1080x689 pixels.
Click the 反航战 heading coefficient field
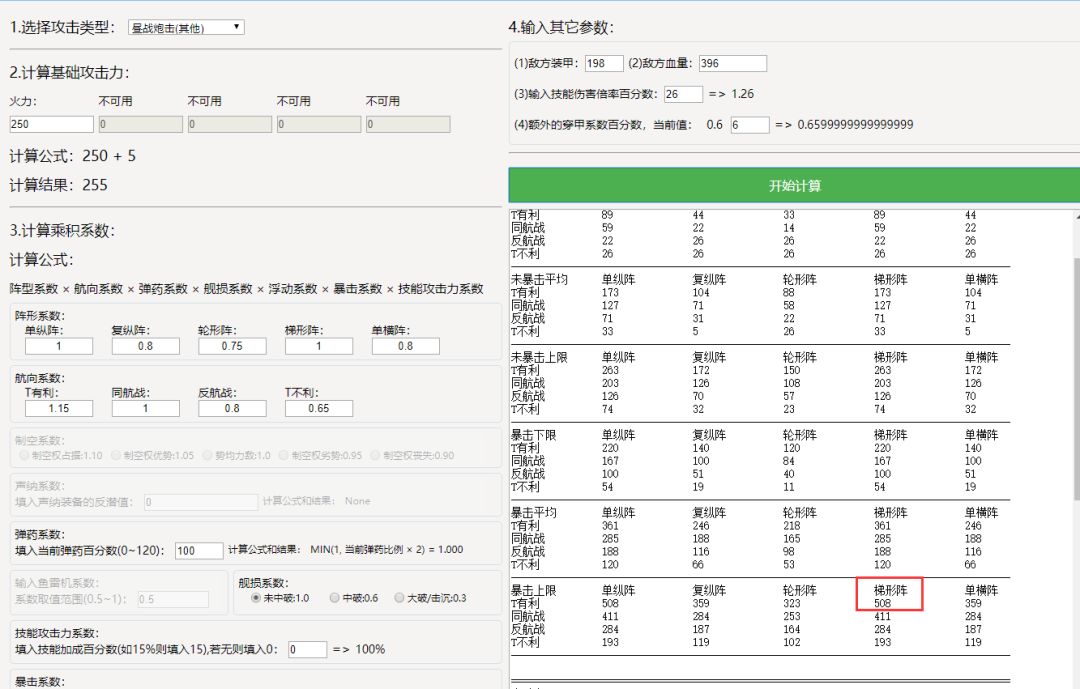[x=232, y=409]
